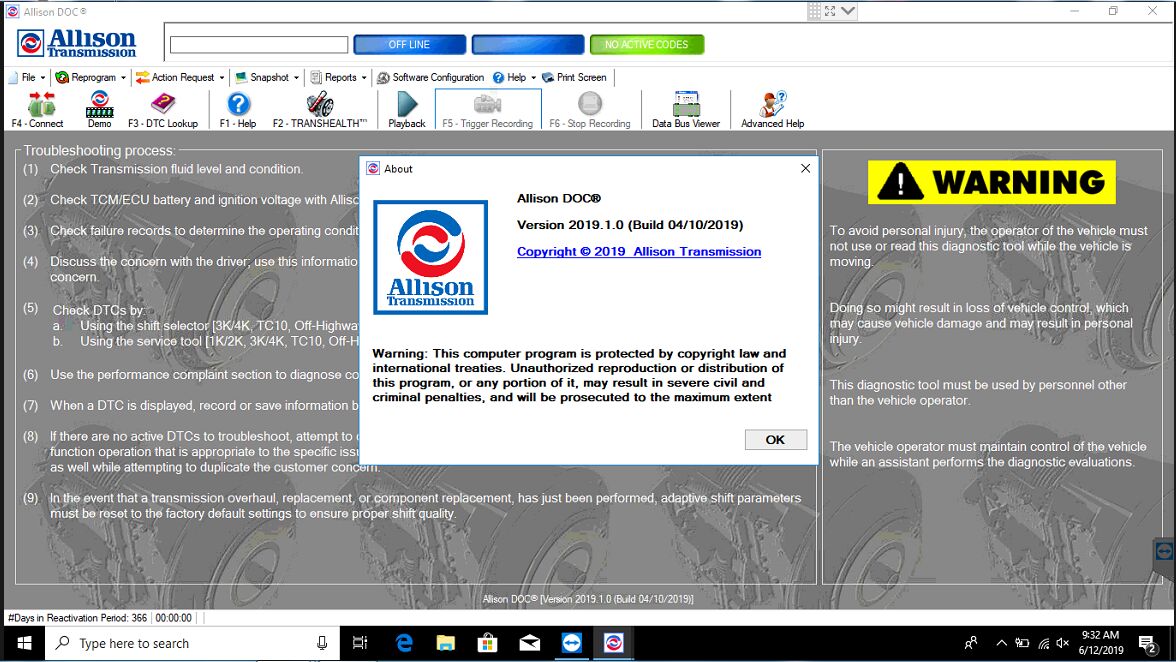Viewport: 1176px width, 662px height.
Task: Click the Allison DOC version footer text
Action: pyautogui.click(x=587, y=599)
